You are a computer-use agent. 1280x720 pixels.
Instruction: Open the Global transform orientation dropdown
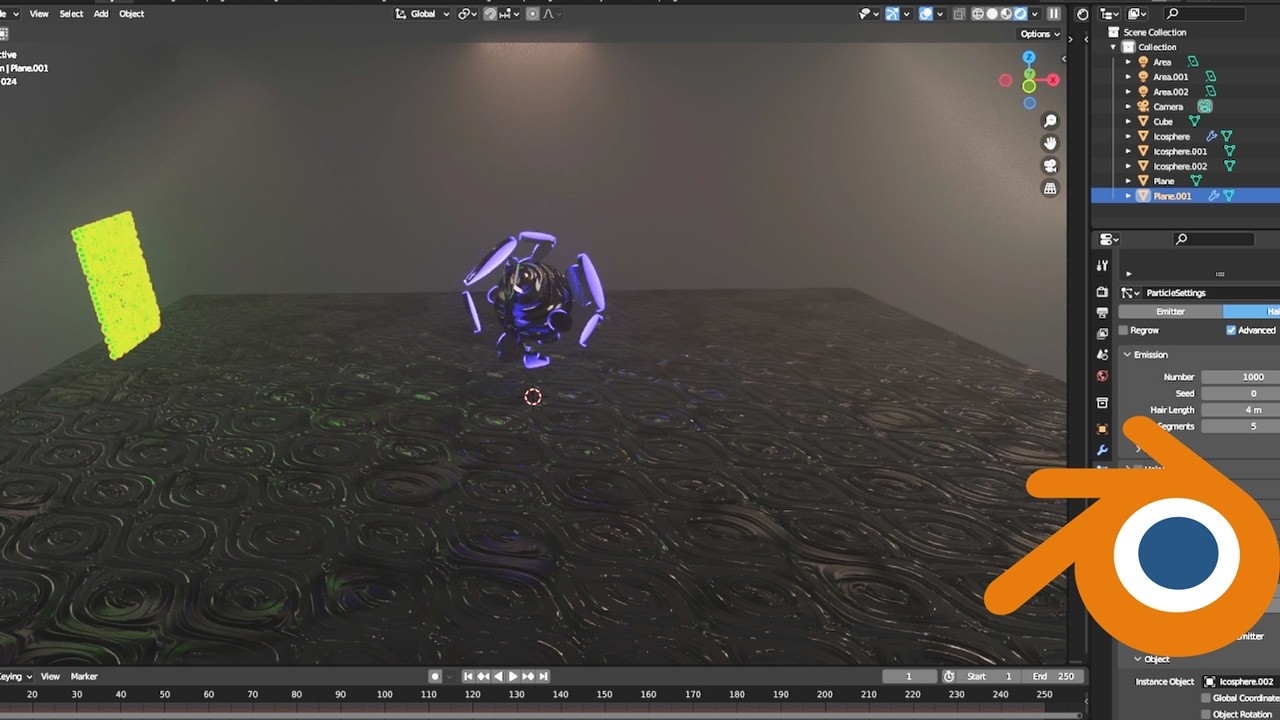pyautogui.click(x=422, y=14)
